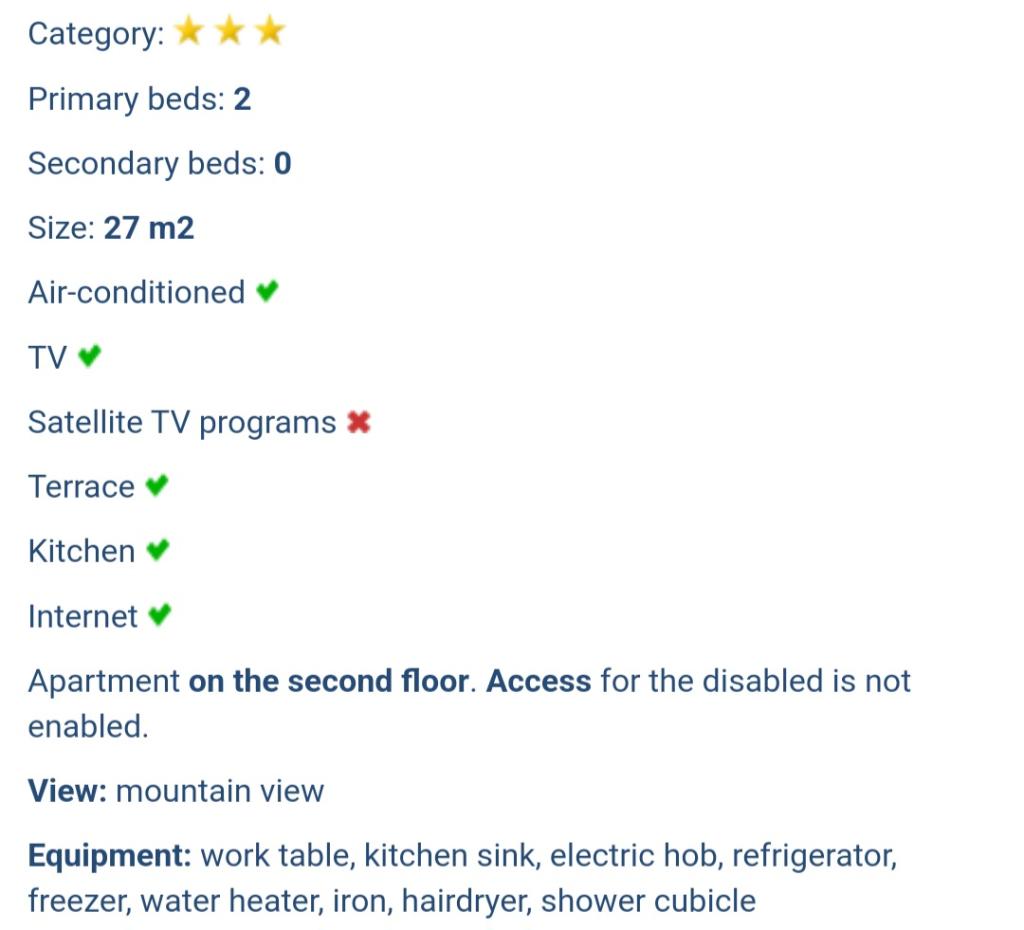Image resolution: width=1024 pixels, height=930 pixels.
Task: Click the green check next to Internet
Action: coord(159,615)
